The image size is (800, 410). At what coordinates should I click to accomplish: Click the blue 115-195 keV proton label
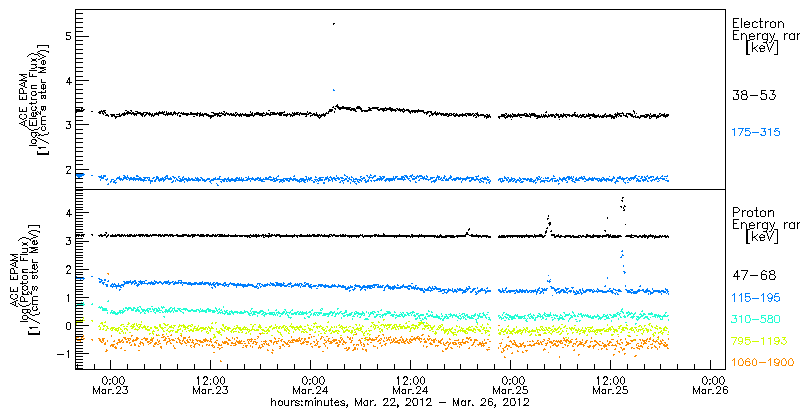(x=756, y=297)
